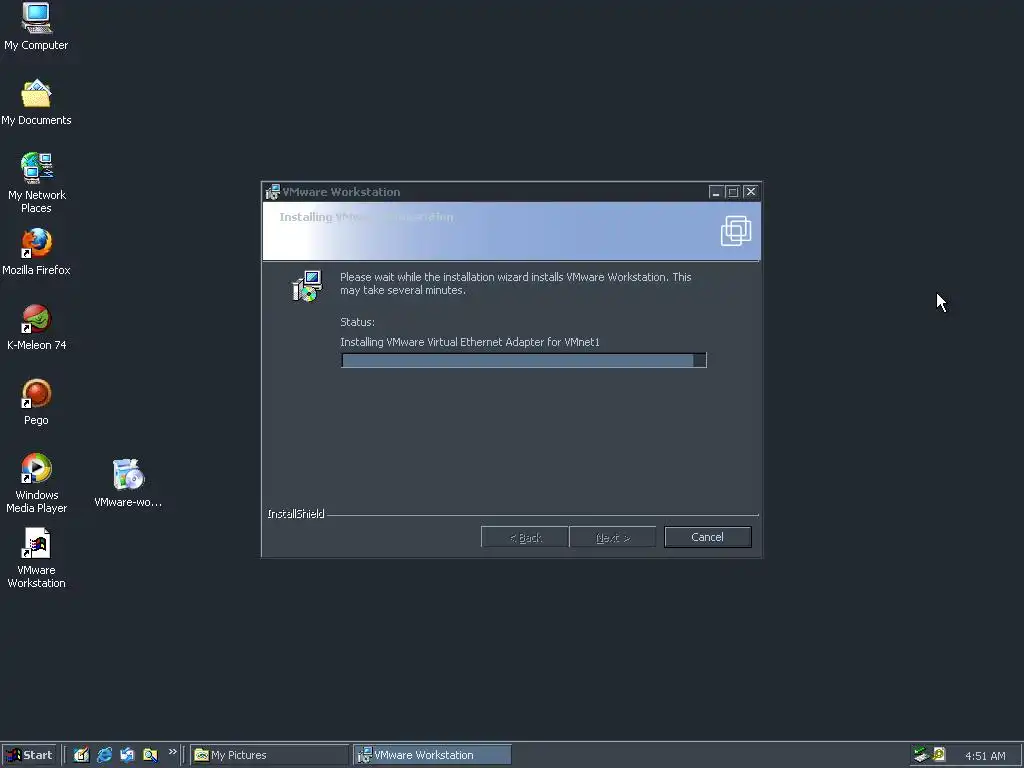Click the 'Please wait' installation message
1024x768 pixels.
point(515,283)
